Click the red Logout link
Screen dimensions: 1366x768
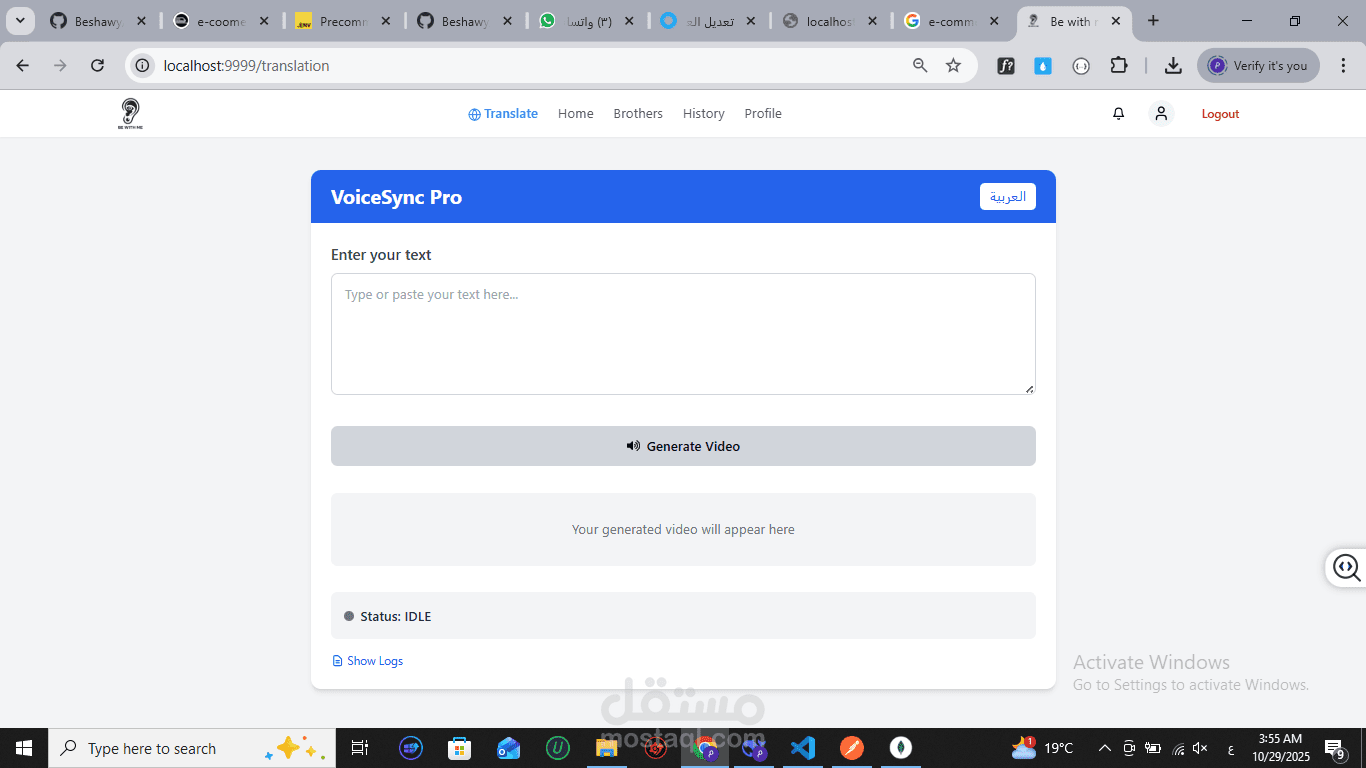click(1220, 114)
